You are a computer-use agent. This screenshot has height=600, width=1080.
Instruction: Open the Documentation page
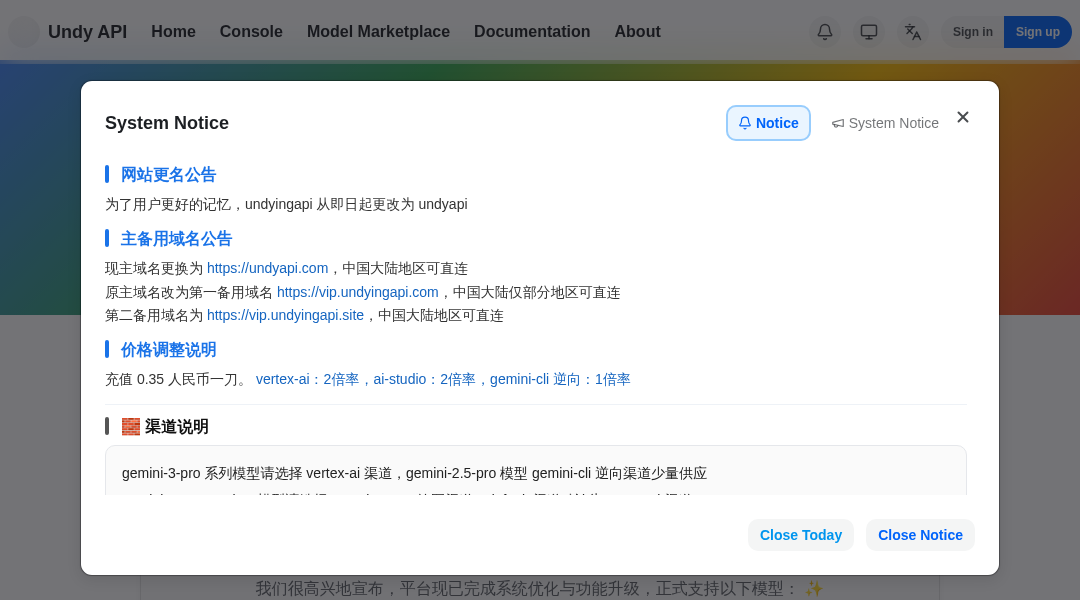pos(532,31)
